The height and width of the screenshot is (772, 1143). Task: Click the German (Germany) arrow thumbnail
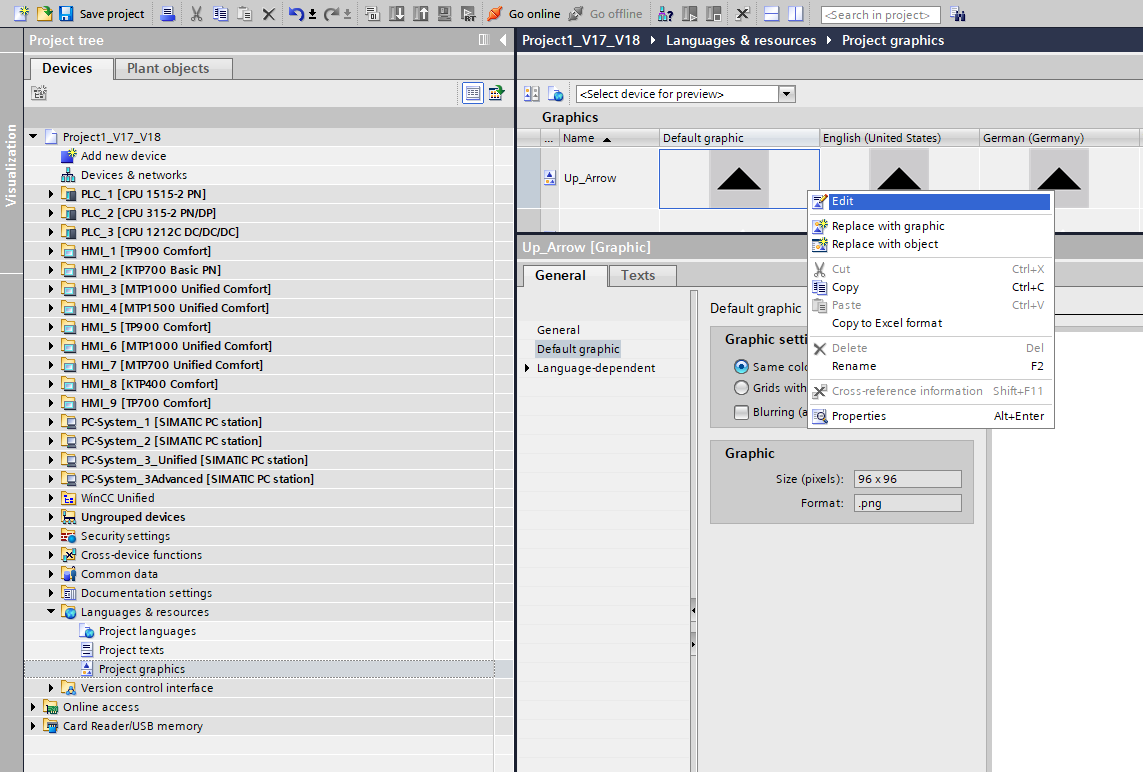point(1059,178)
